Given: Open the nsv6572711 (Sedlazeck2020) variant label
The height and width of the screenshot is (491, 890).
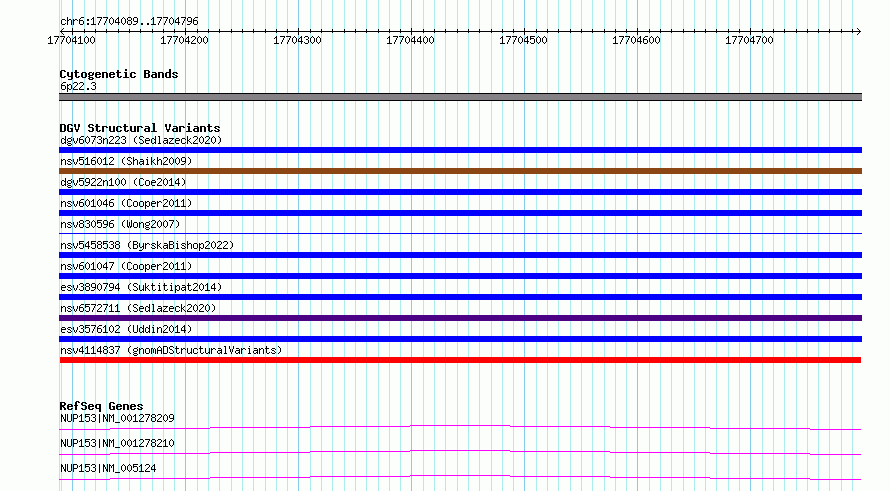Looking at the screenshot, I should tap(138, 308).
